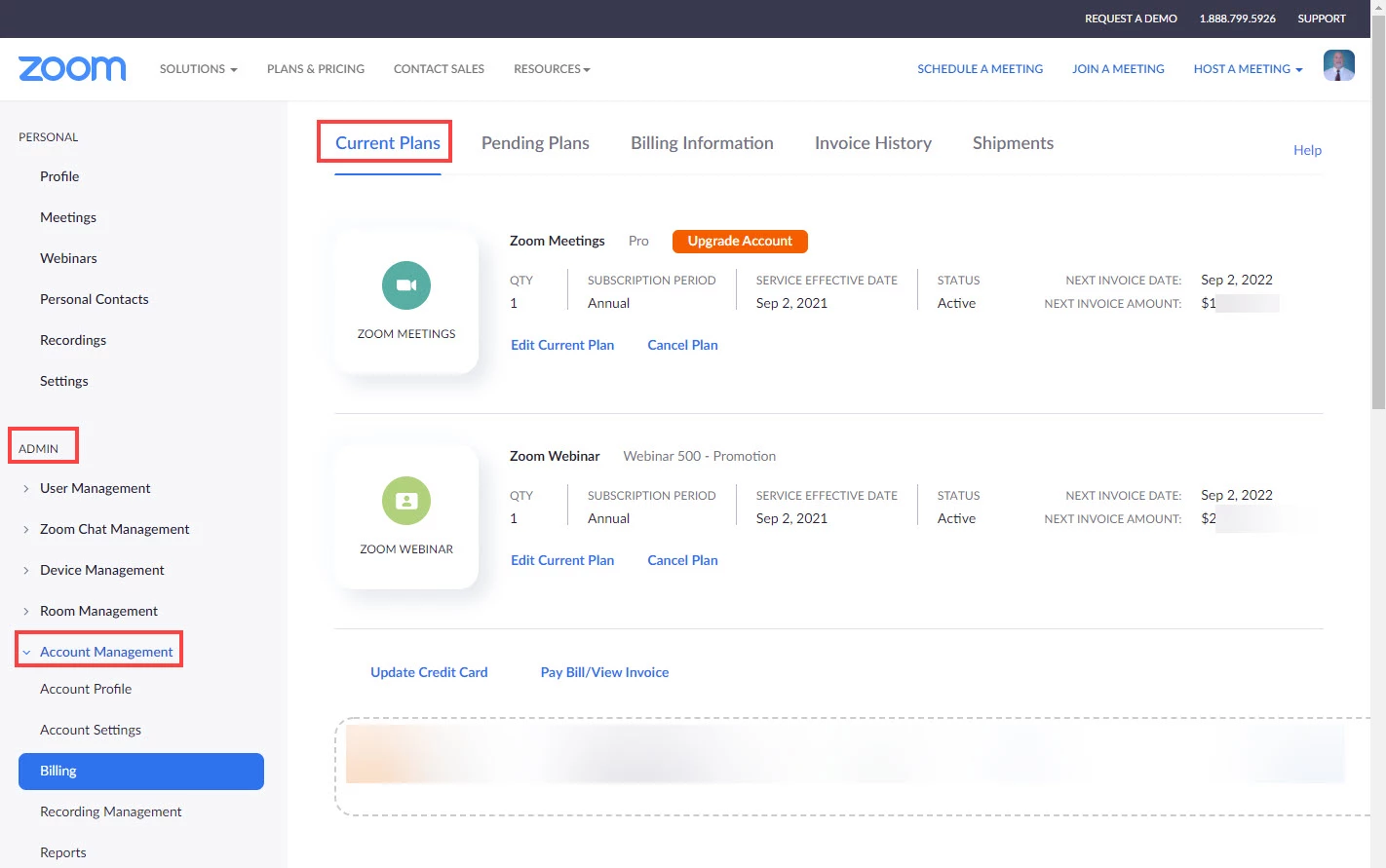Open the Host a Meeting dropdown
The width and height of the screenshot is (1386, 868).
click(1248, 69)
